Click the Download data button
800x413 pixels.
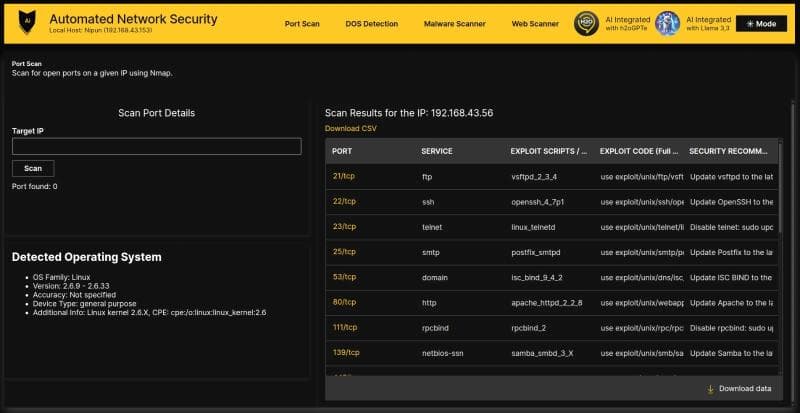coord(739,389)
